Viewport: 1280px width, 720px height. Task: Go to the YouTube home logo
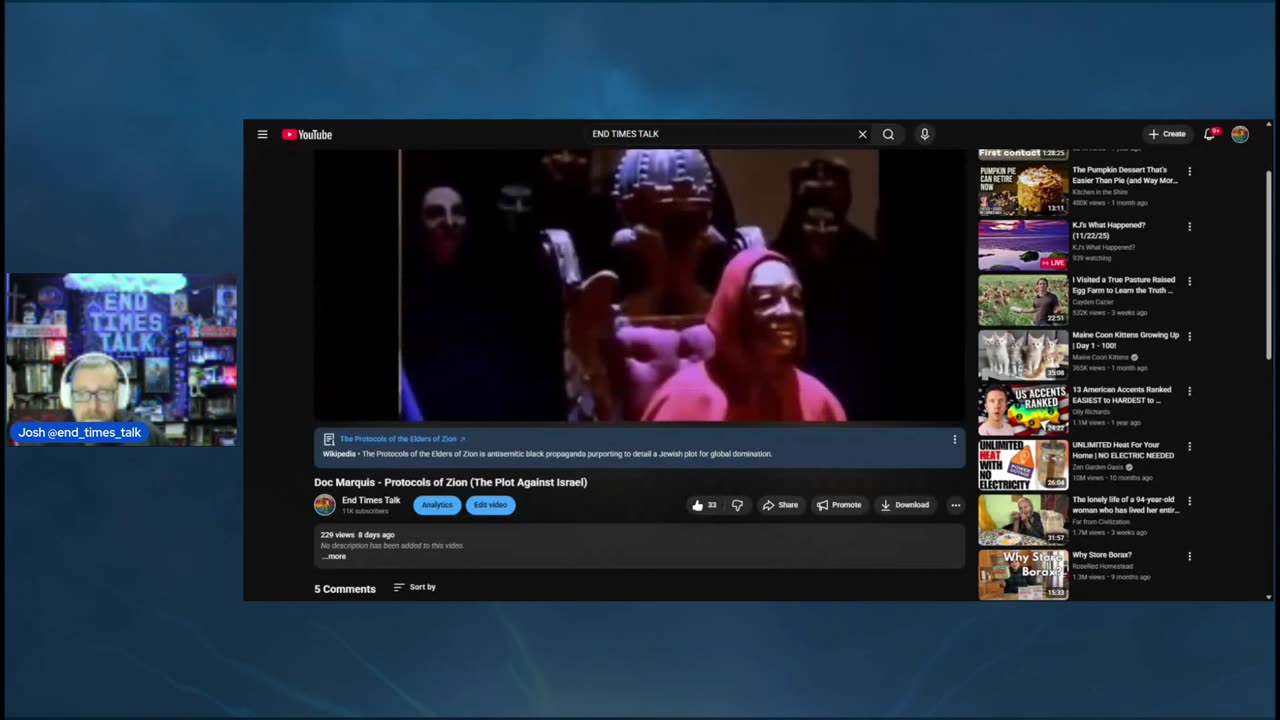pyautogui.click(x=306, y=134)
